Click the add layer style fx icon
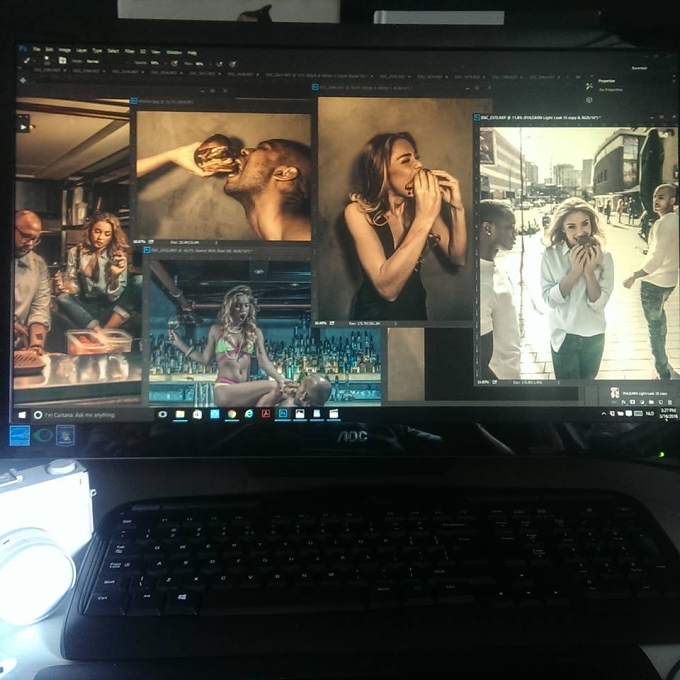This screenshot has height=680, width=680. [x=624, y=402]
